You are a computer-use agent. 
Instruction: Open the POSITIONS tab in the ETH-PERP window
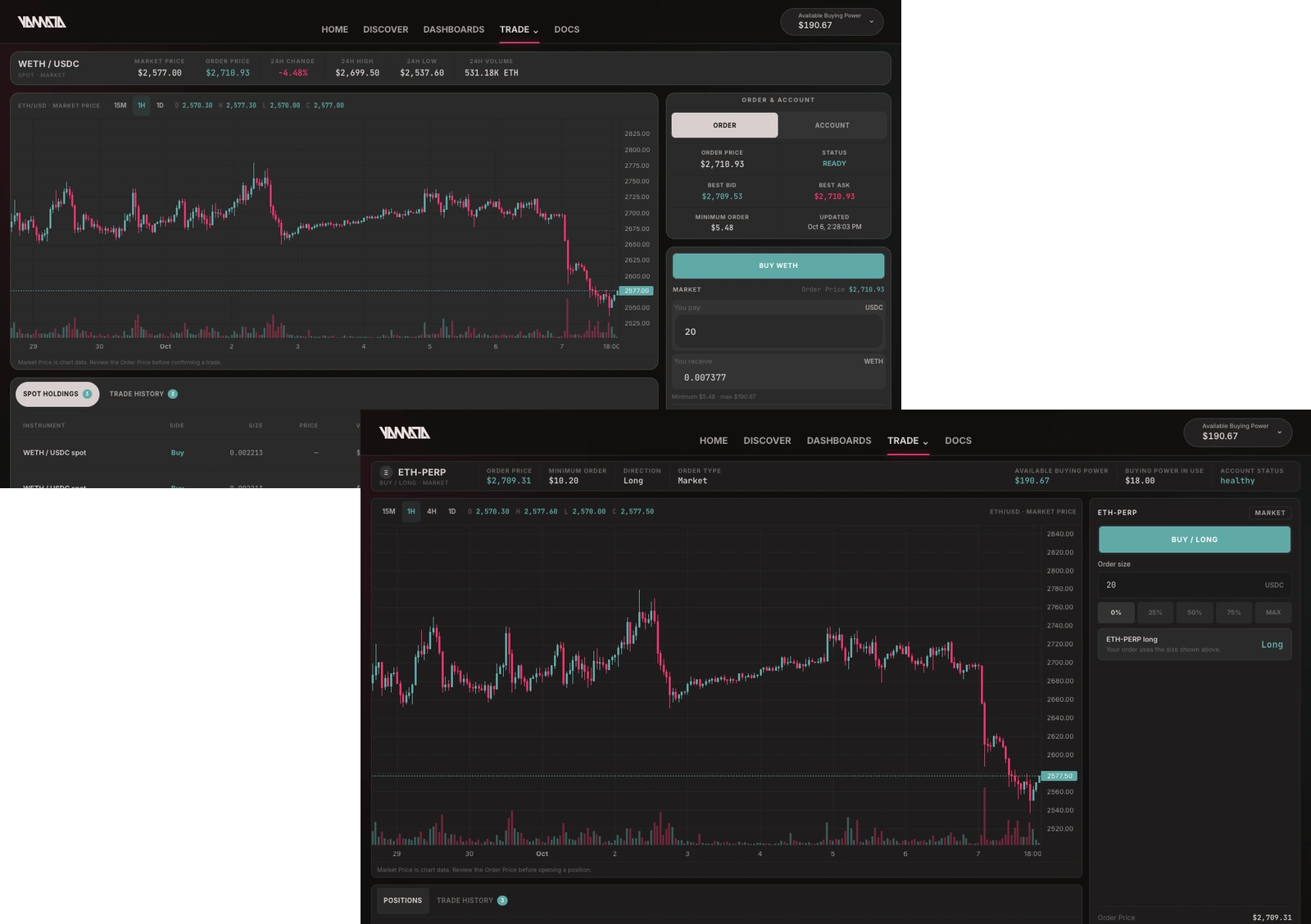point(403,900)
